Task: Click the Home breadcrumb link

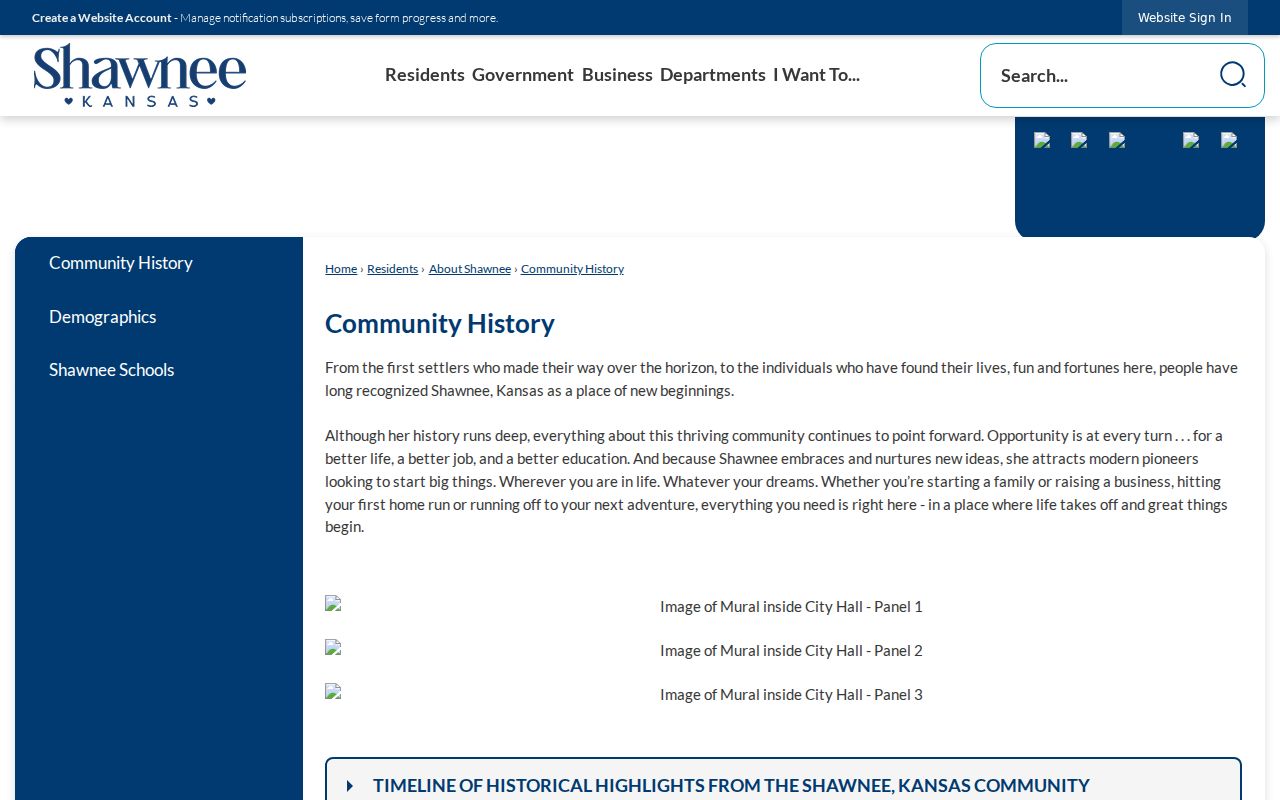Action: (341, 269)
